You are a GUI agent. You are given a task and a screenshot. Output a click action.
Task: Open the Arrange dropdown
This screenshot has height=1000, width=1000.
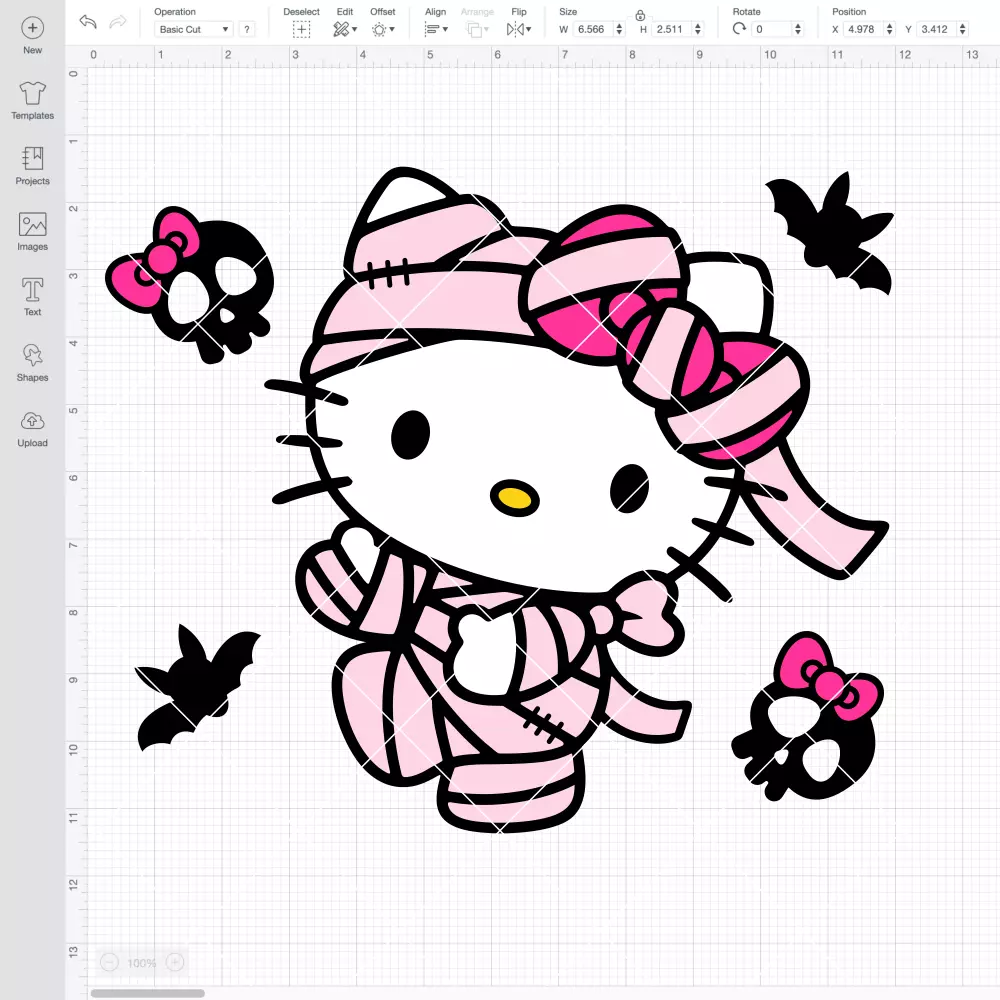pyautogui.click(x=477, y=29)
